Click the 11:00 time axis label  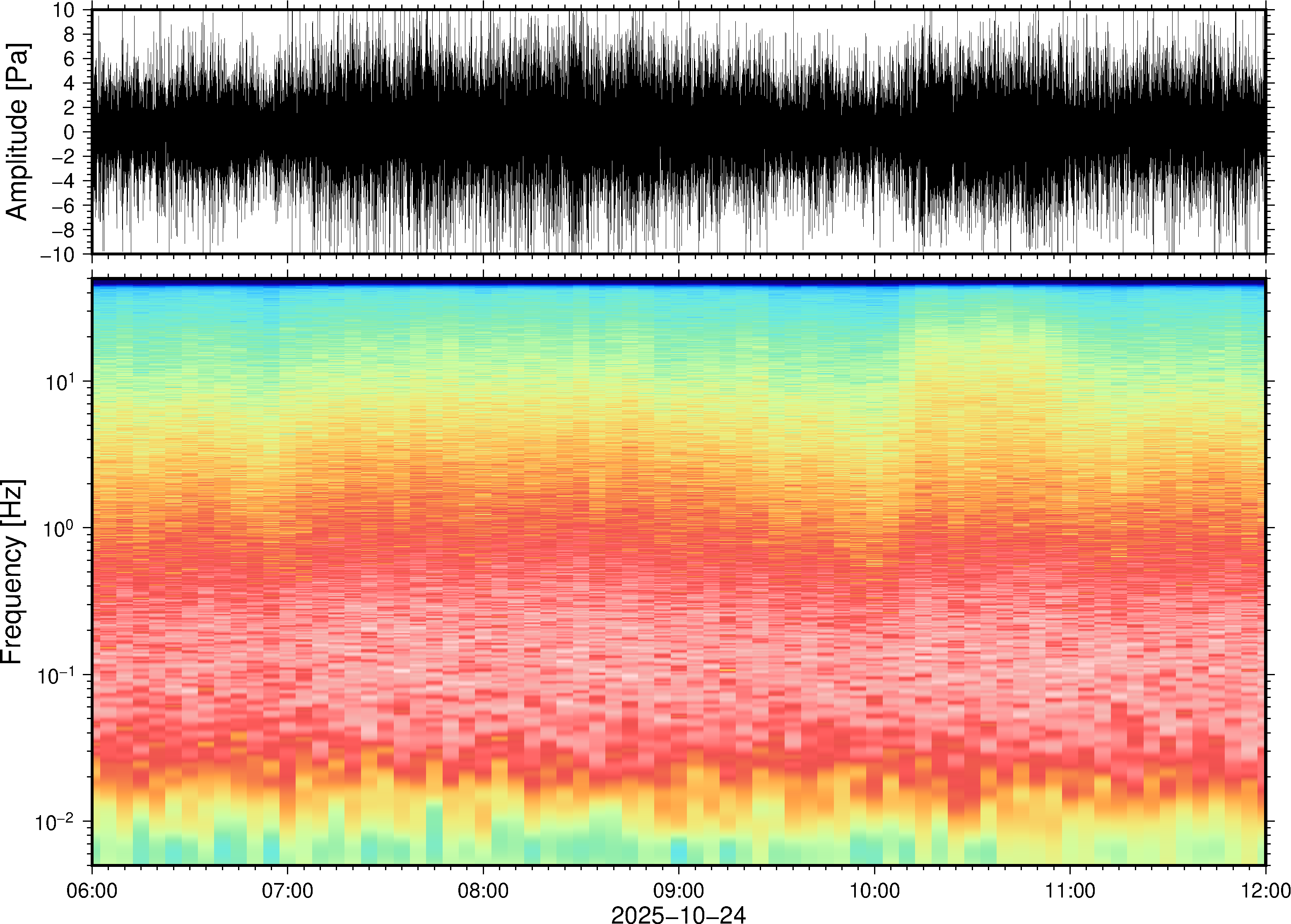[x=1069, y=890]
